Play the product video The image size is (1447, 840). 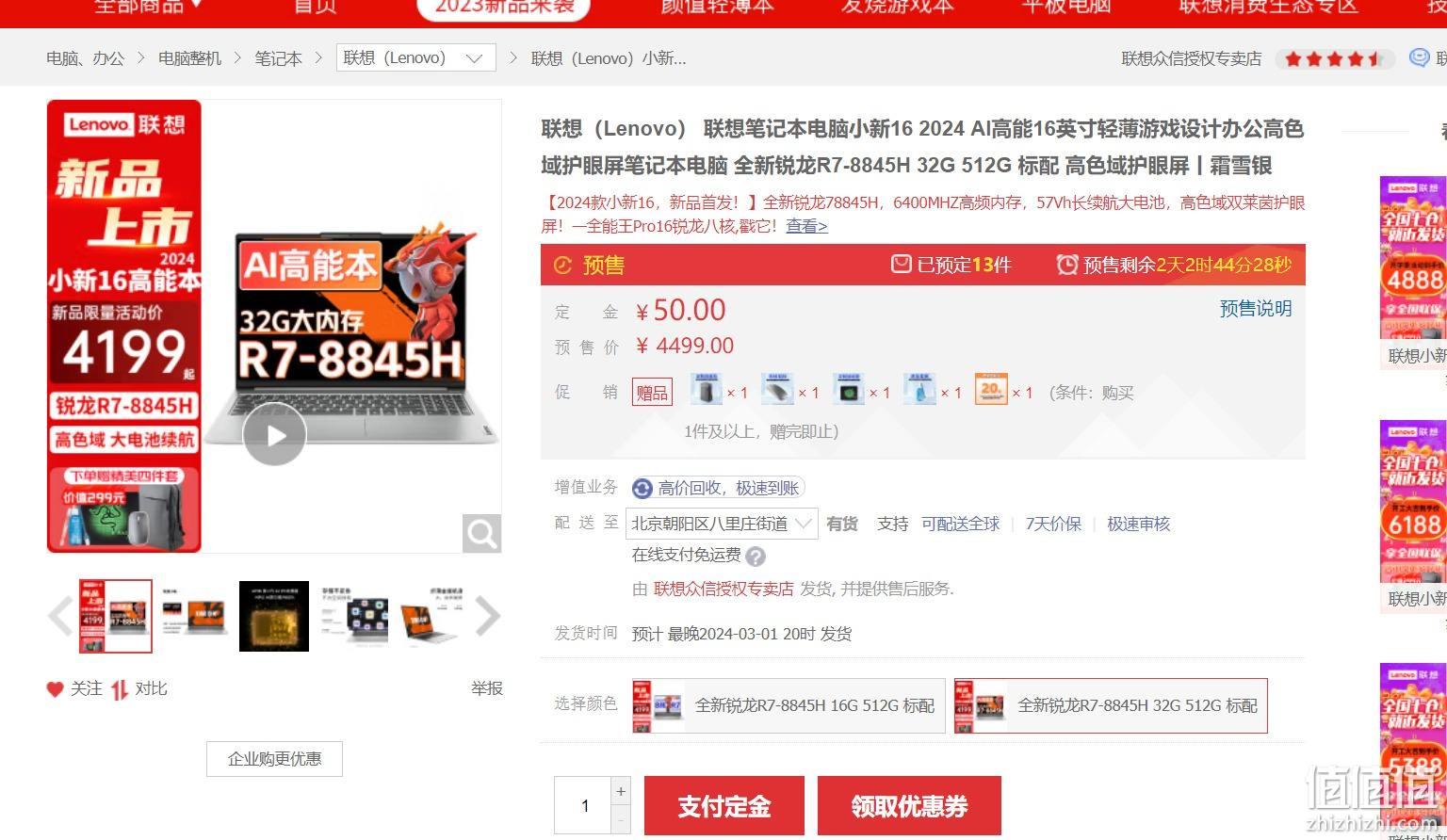(x=274, y=434)
